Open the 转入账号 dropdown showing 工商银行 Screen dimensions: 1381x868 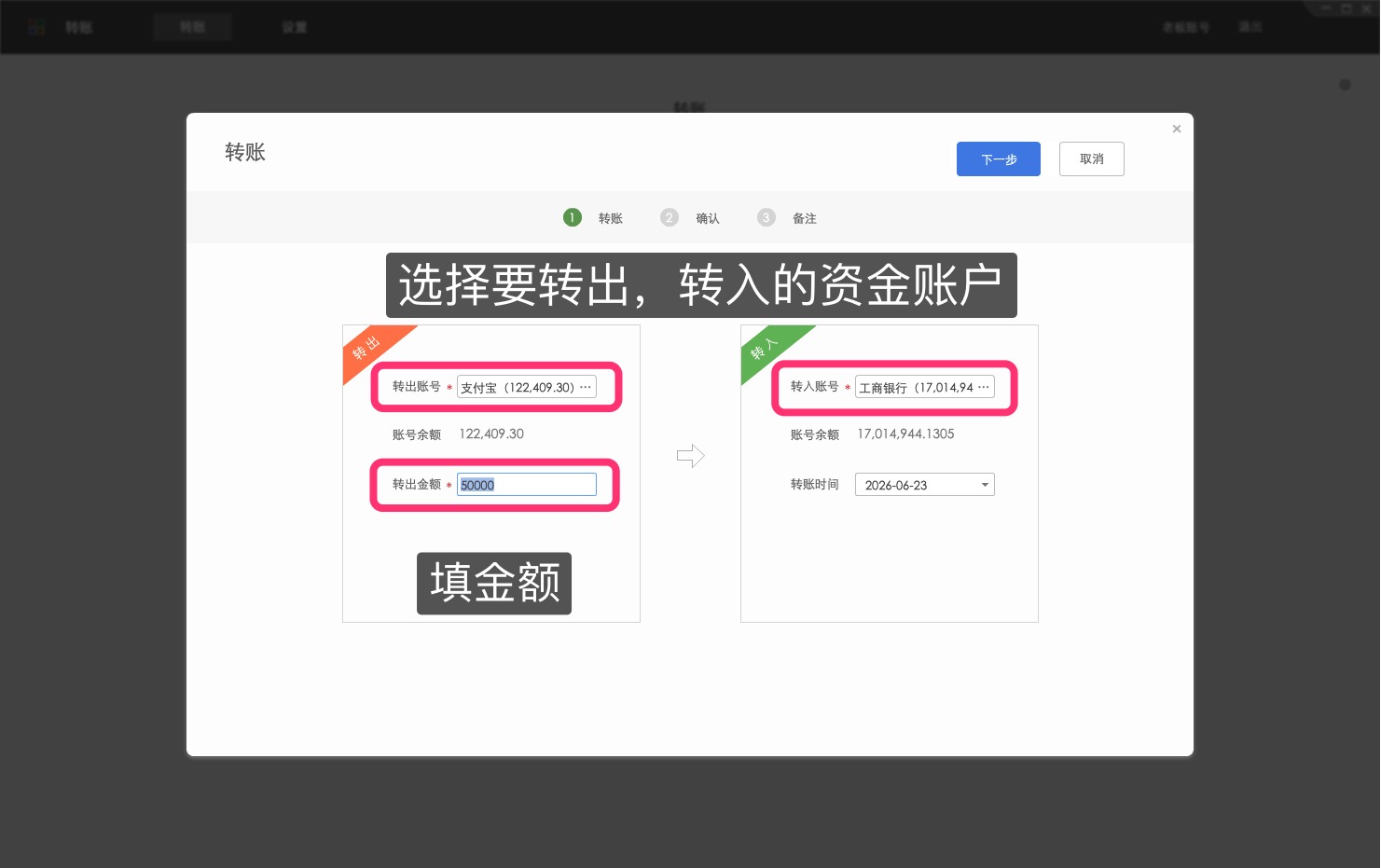tap(924, 387)
